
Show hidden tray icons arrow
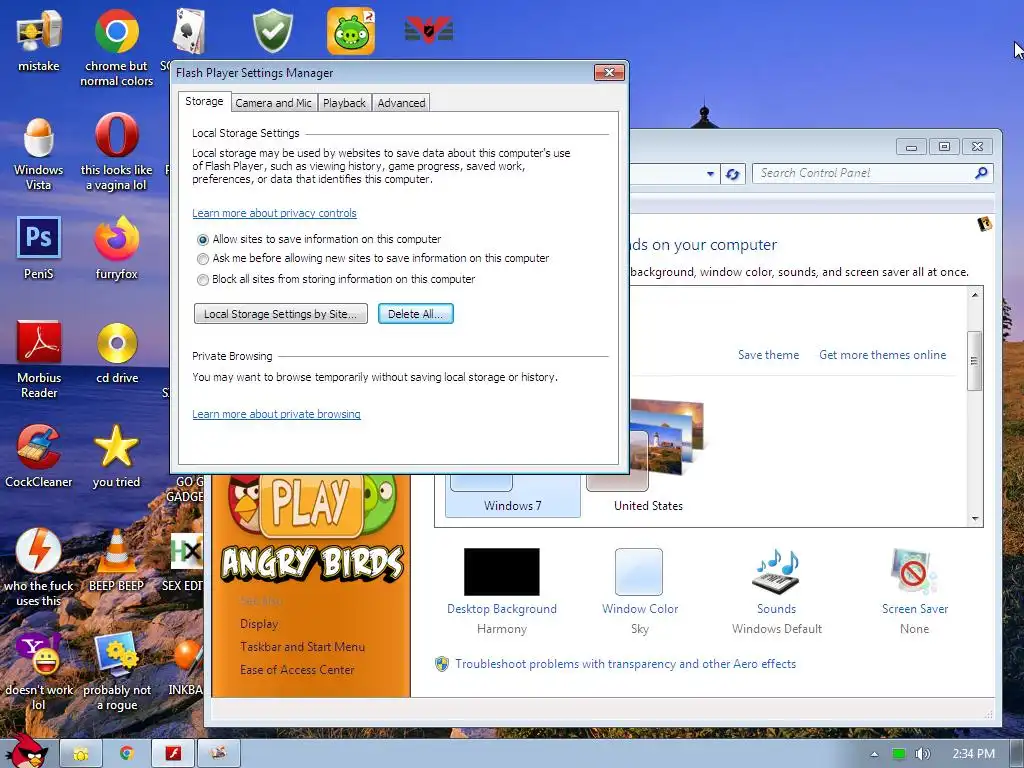874,754
